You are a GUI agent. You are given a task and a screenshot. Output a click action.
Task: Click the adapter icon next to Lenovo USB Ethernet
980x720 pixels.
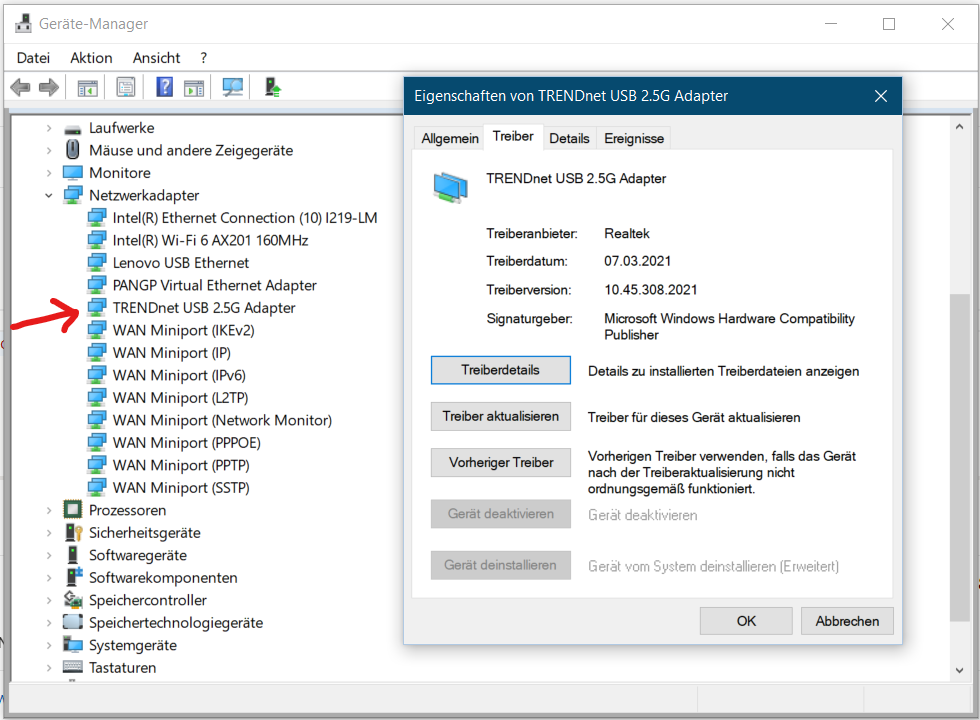(97, 262)
